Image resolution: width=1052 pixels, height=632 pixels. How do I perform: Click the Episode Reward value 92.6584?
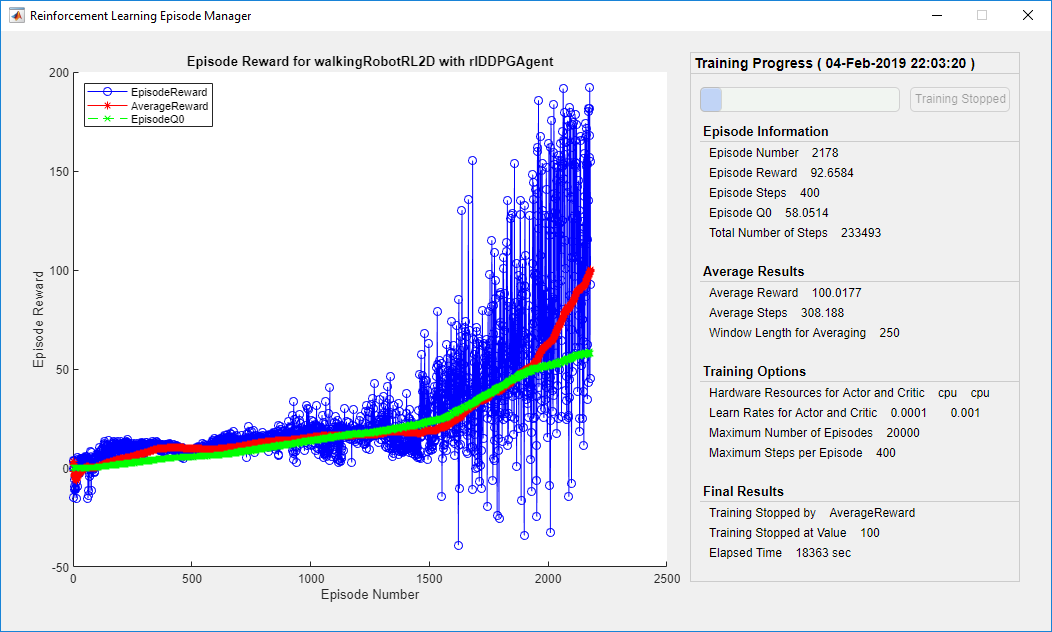[832, 173]
